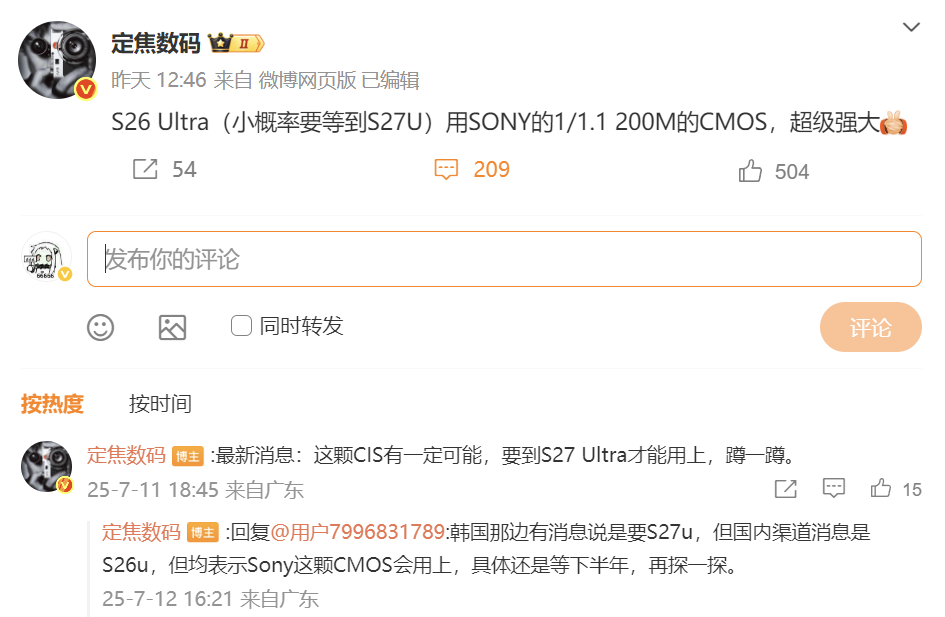Switch to 按时间 sorting tab

click(160, 404)
